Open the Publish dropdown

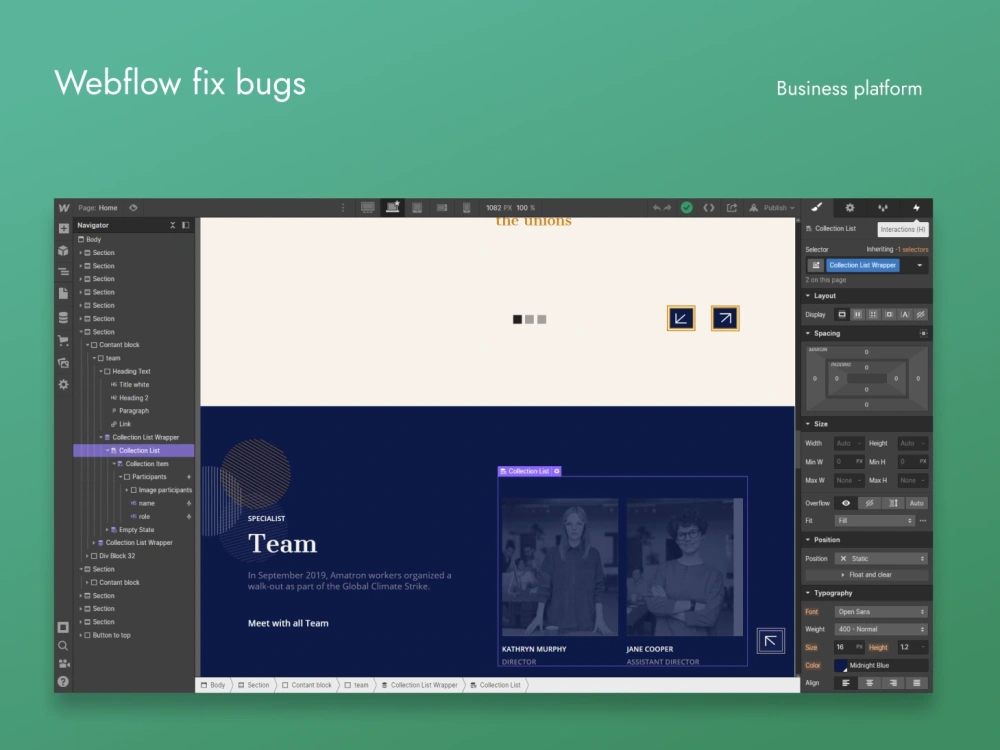tap(772, 208)
